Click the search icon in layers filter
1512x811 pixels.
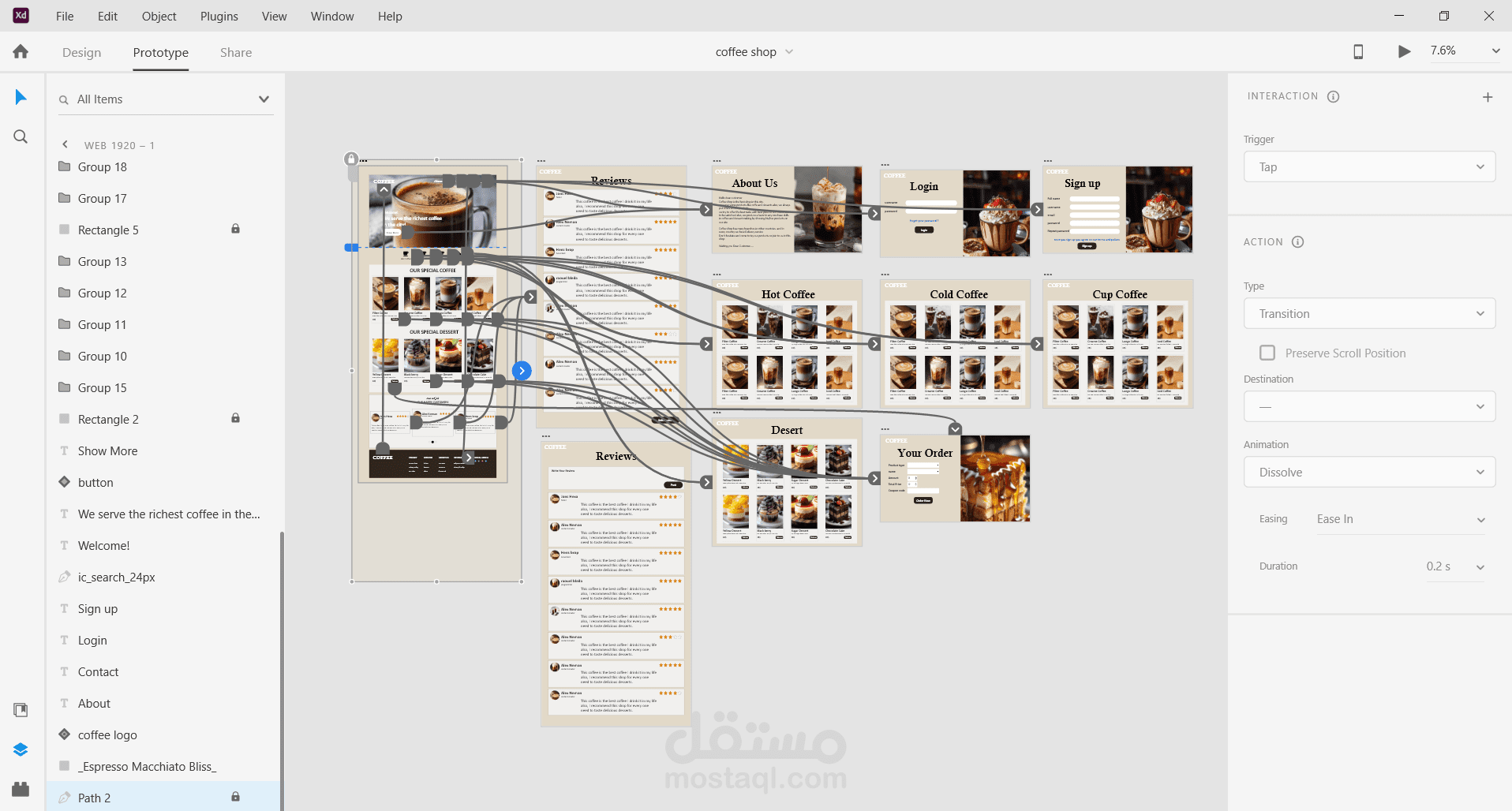point(64,100)
